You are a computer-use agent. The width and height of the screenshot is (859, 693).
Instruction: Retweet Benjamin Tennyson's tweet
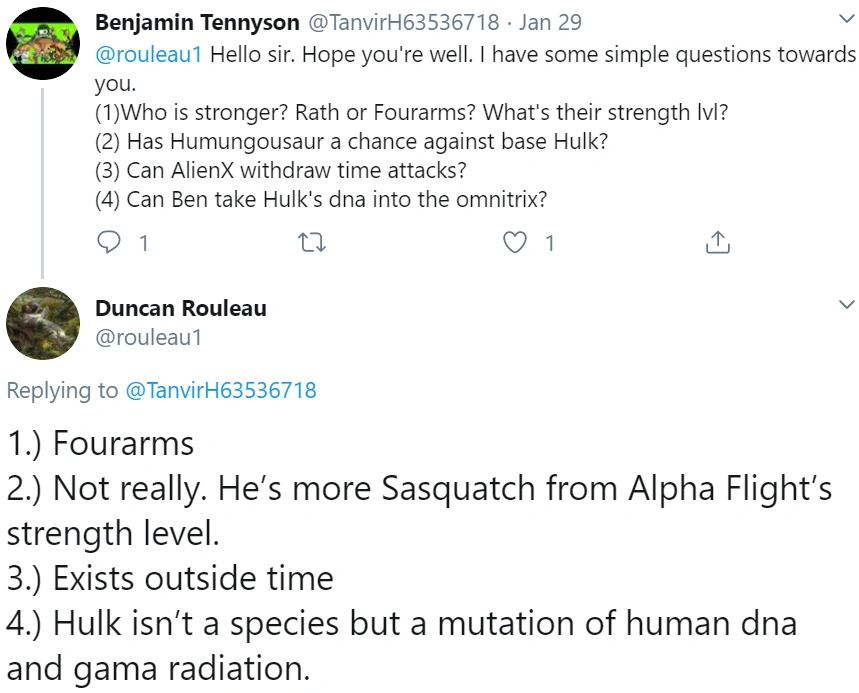coord(314,242)
